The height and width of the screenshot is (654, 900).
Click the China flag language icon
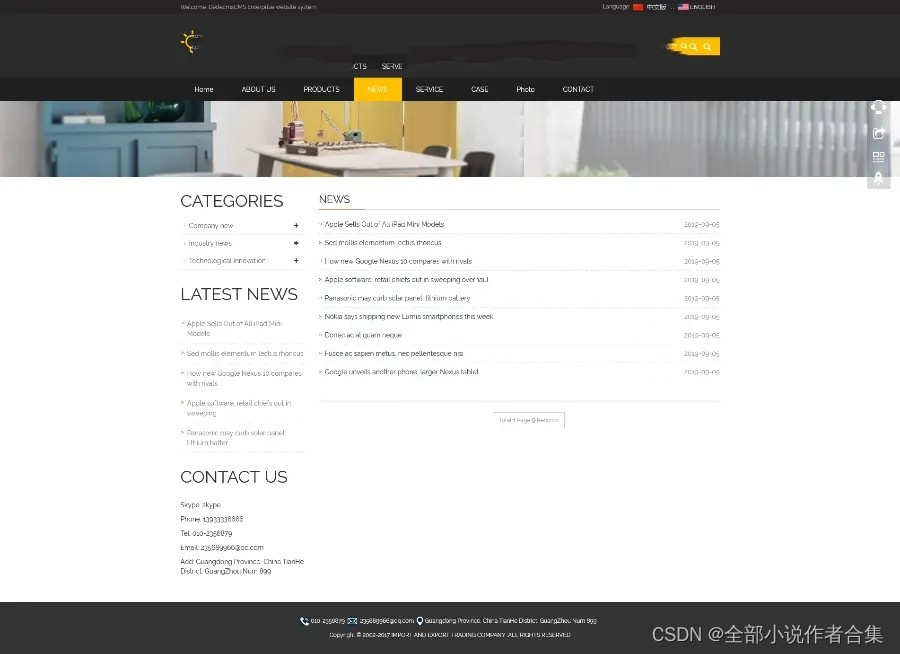[639, 7]
